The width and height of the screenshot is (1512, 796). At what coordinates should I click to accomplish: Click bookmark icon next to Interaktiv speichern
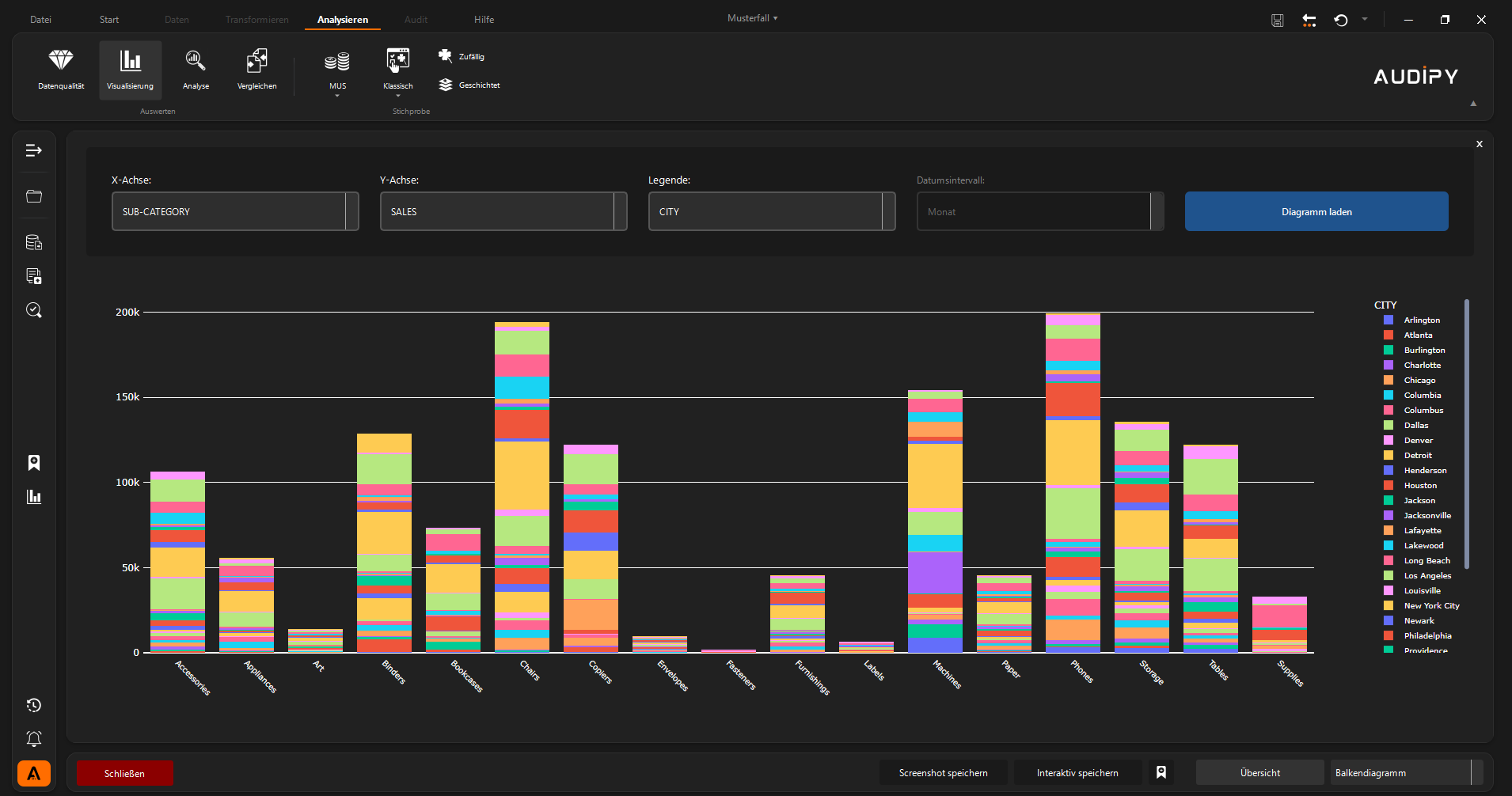(1161, 772)
